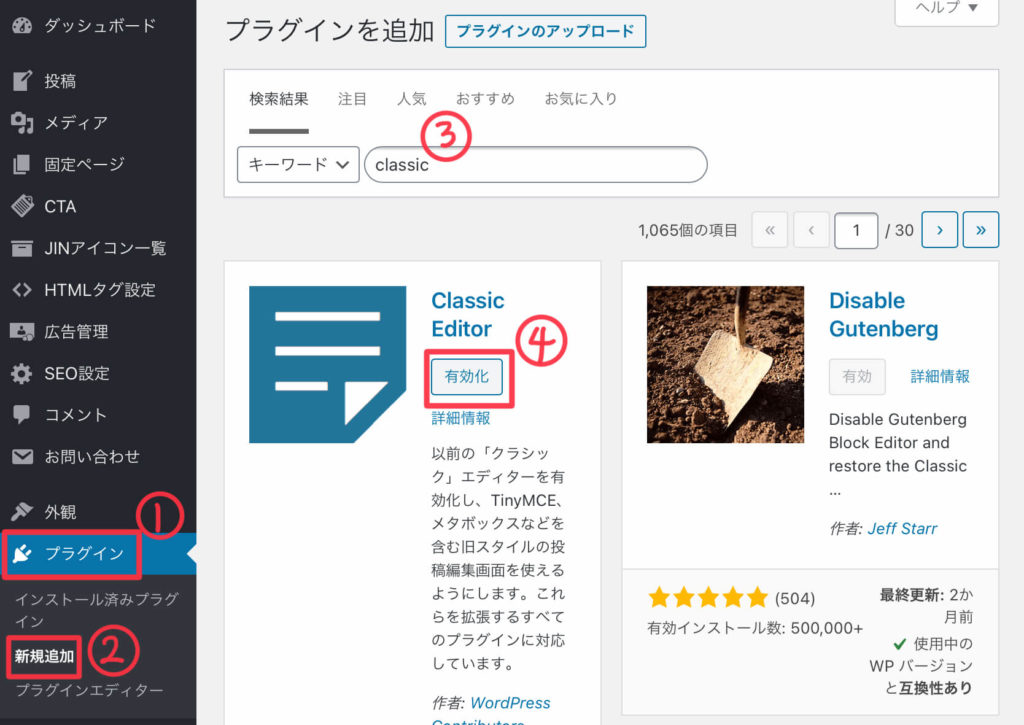Click the コメント speech bubble icon
The height and width of the screenshot is (725, 1024).
coord(22,415)
